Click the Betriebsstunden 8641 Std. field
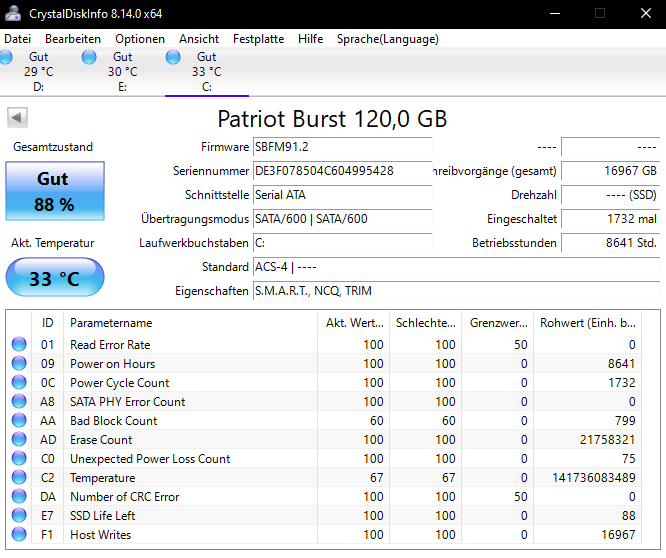This screenshot has width=666, height=558. point(611,243)
